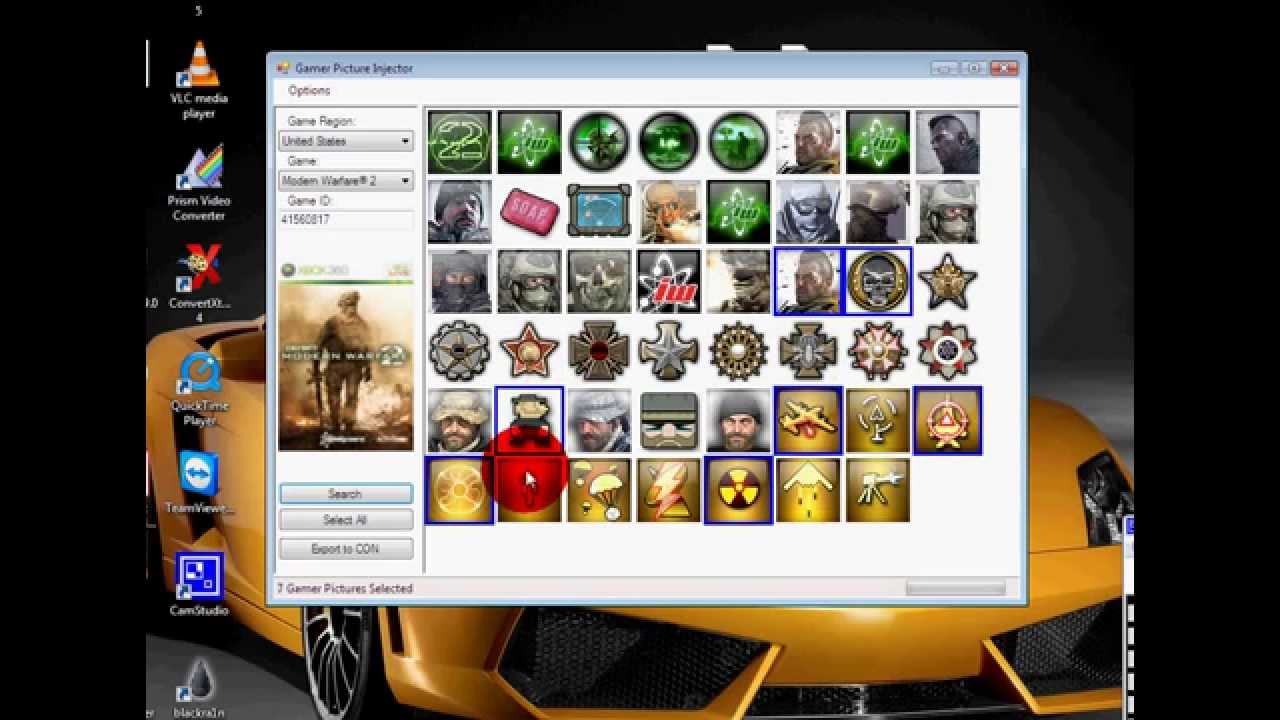Click the "7 Gamer Pictures Selected" status text
Image resolution: width=1280 pixels, height=720 pixels.
[x=345, y=589]
